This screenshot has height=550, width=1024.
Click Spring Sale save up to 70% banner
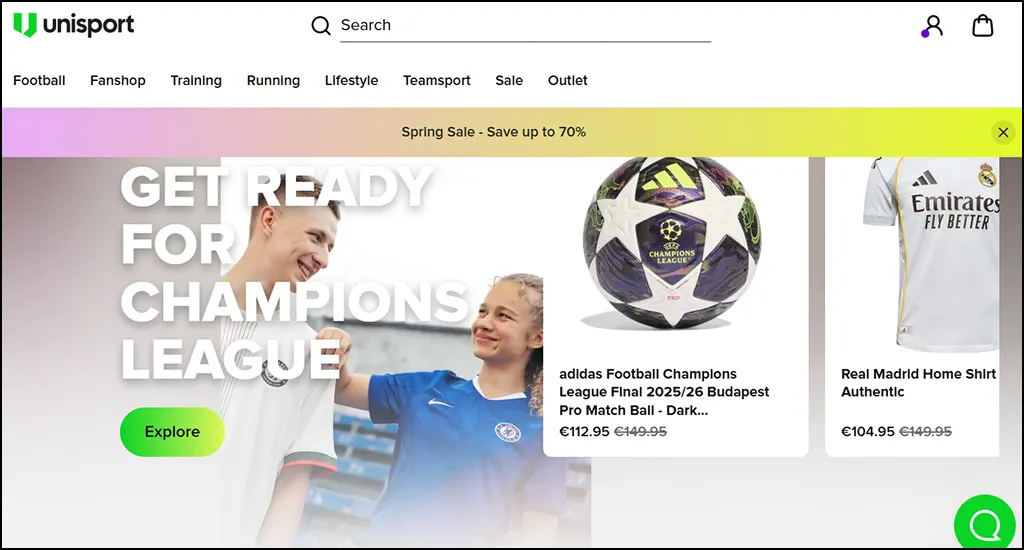pyautogui.click(x=494, y=132)
